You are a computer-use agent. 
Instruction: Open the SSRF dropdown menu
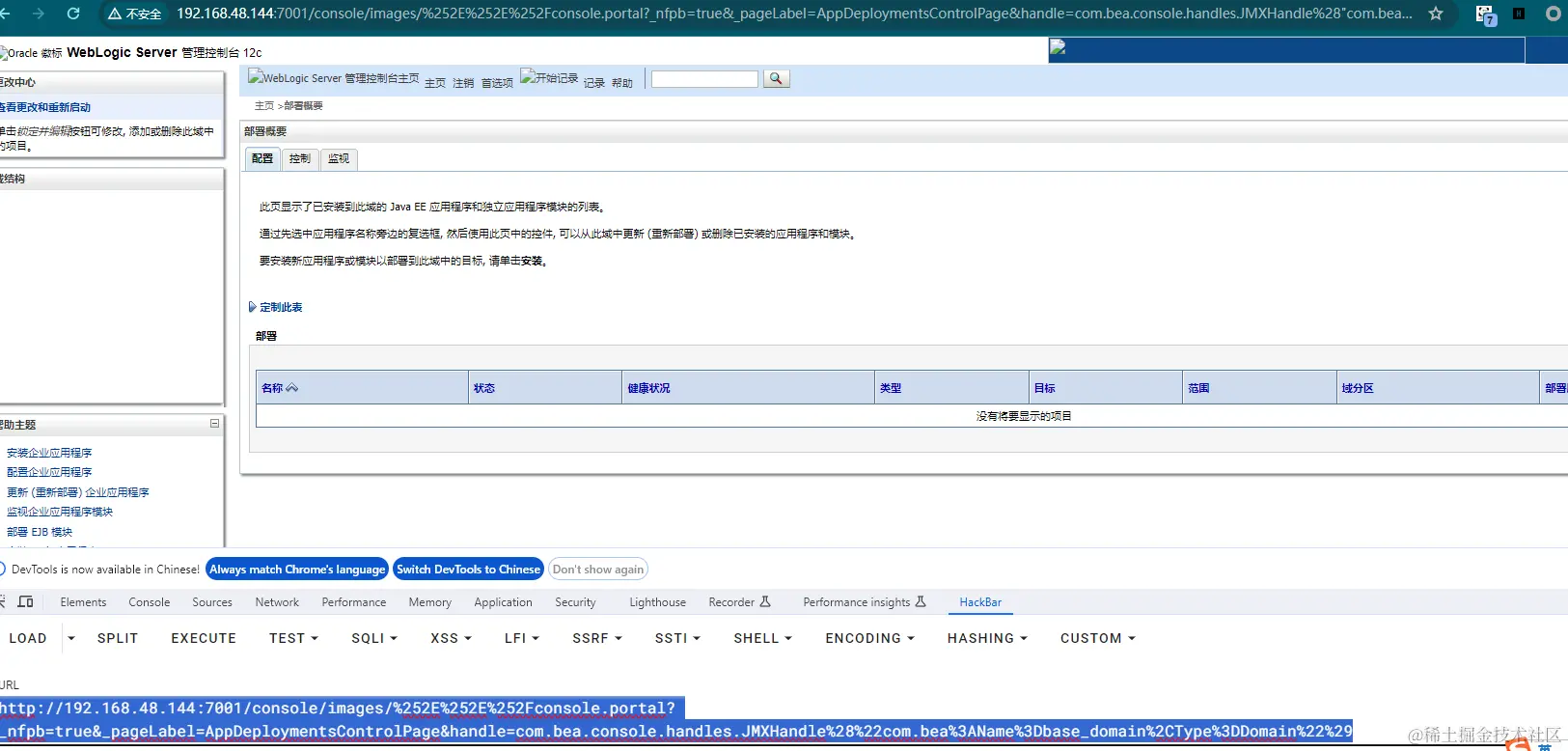click(x=596, y=638)
